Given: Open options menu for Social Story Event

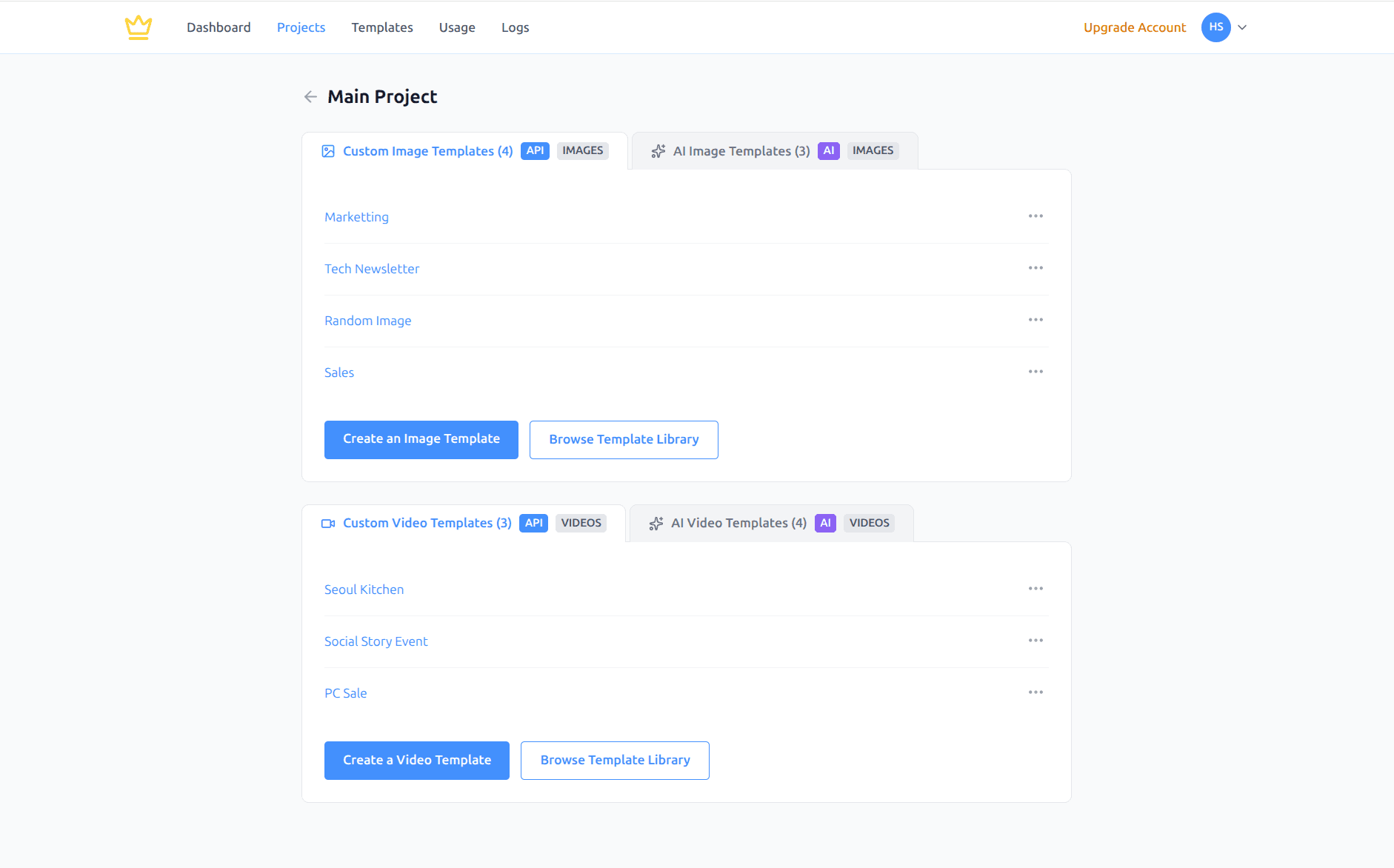Looking at the screenshot, I should point(1036,641).
